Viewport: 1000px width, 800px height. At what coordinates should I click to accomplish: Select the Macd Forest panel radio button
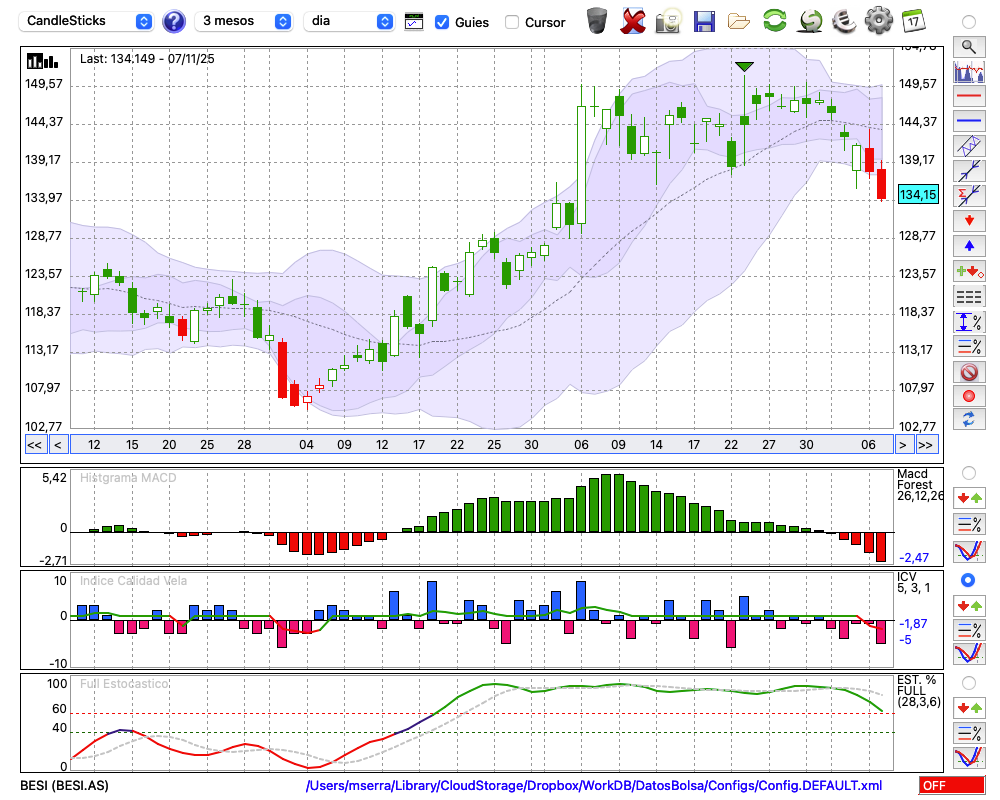click(x=968, y=472)
